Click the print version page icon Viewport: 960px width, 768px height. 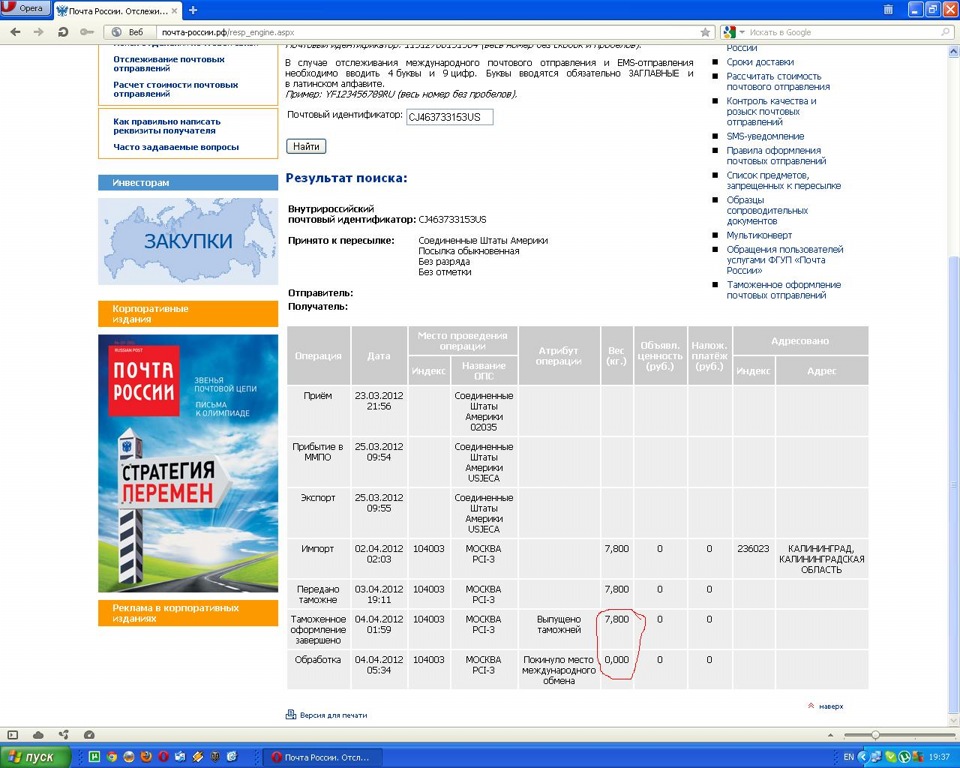pyautogui.click(x=291, y=714)
